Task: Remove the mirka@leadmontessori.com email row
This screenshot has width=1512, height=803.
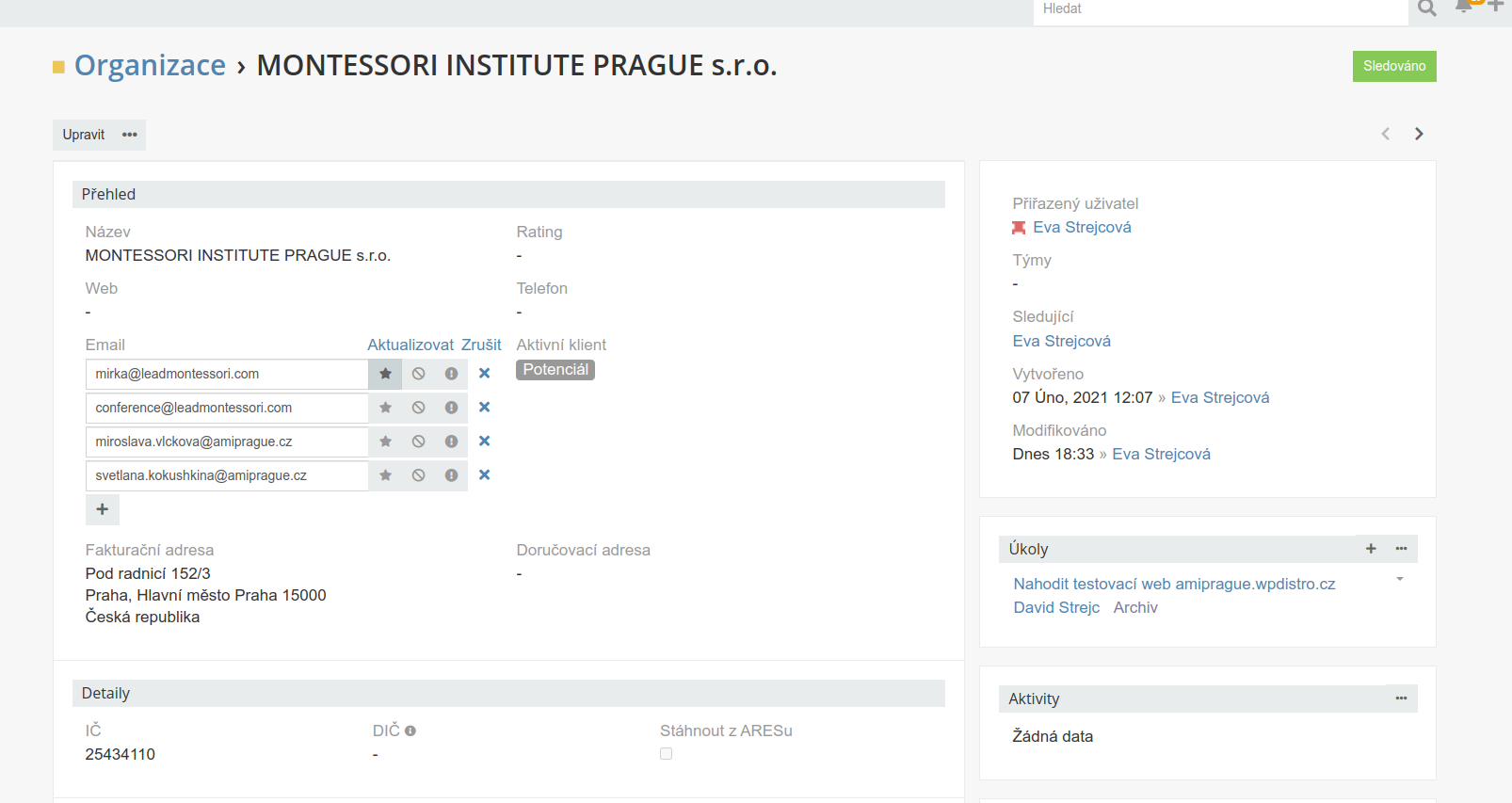Action: click(484, 374)
